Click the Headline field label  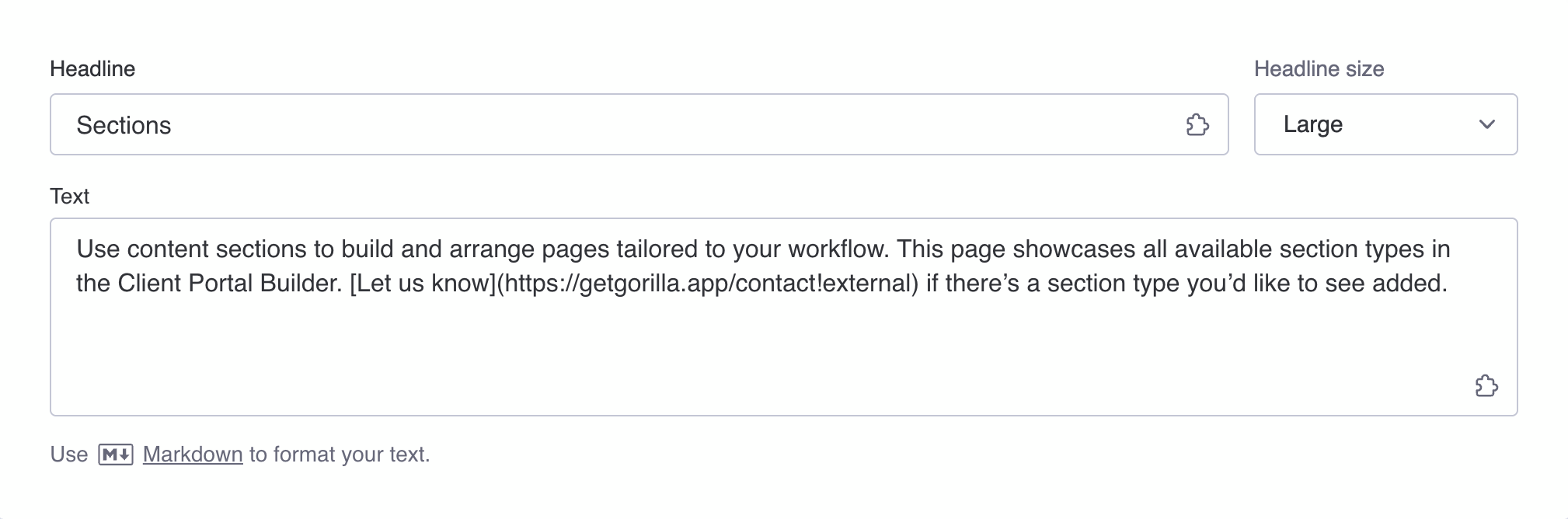pyautogui.click(x=92, y=69)
